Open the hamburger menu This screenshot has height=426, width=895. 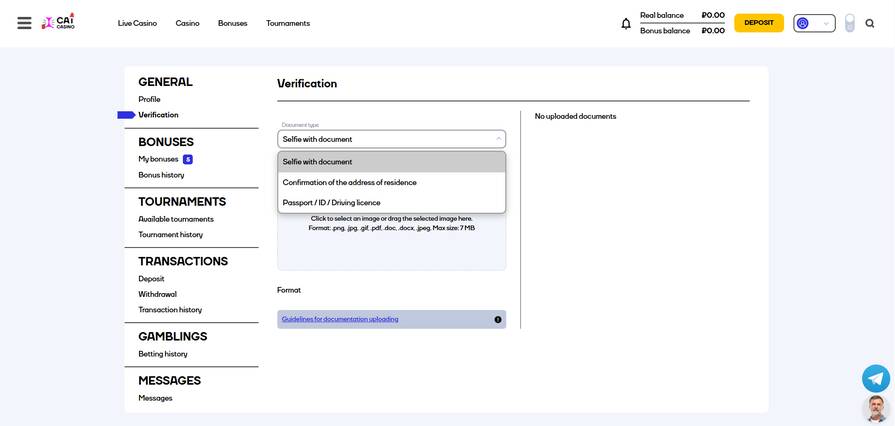click(x=24, y=23)
